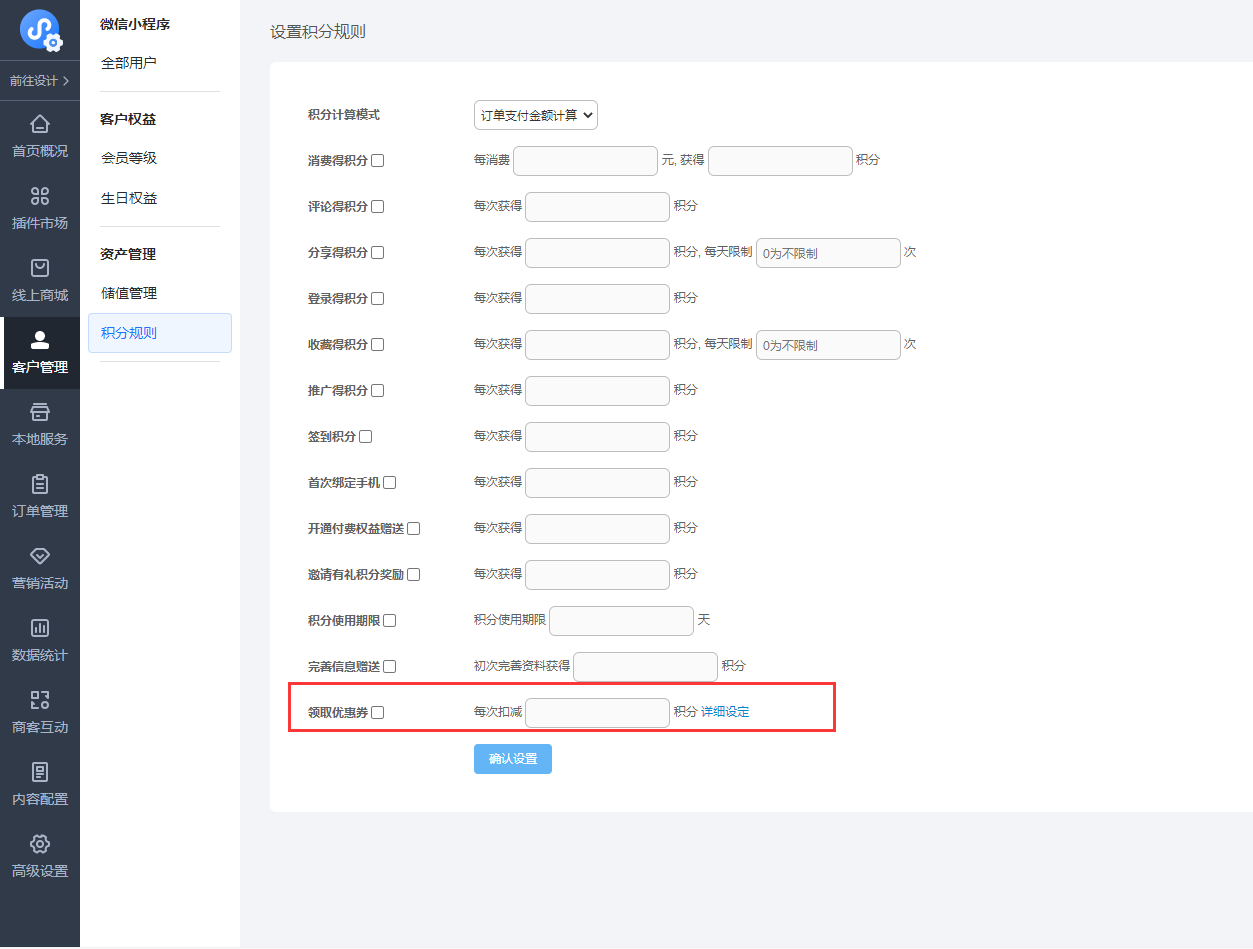Go to 储值管理 menu item
The image size is (1253, 949).
pos(129,293)
